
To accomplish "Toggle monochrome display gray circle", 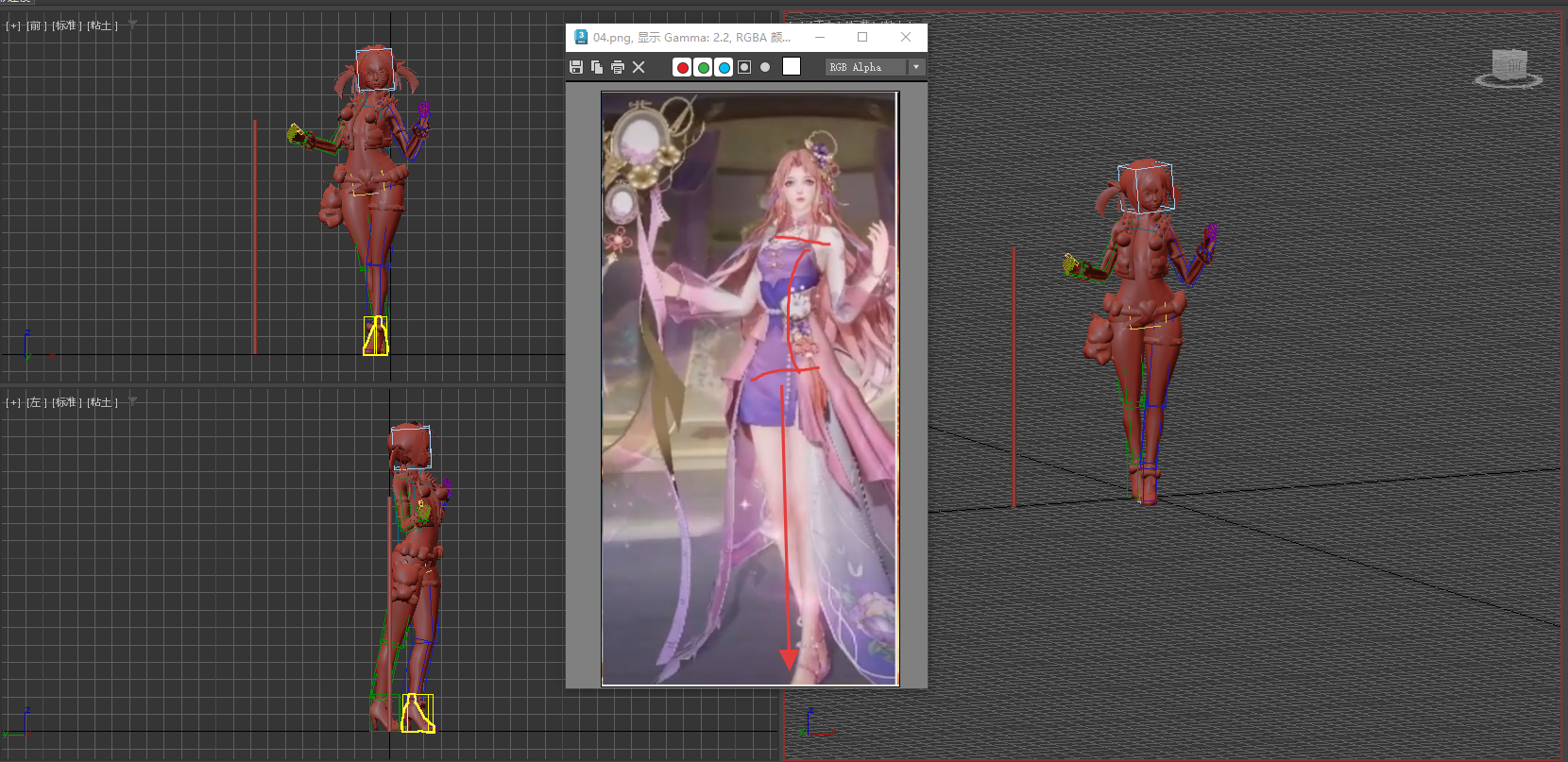I will point(765,67).
